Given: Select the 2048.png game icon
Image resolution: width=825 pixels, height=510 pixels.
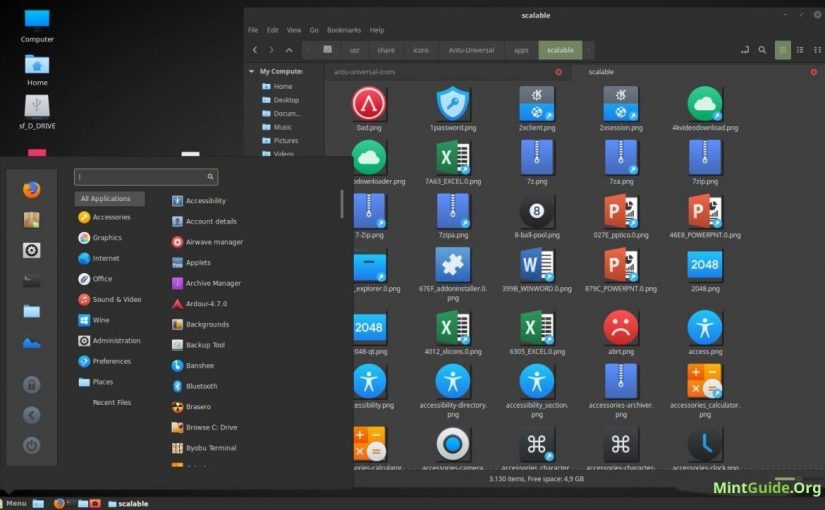Looking at the screenshot, I should tap(705, 265).
